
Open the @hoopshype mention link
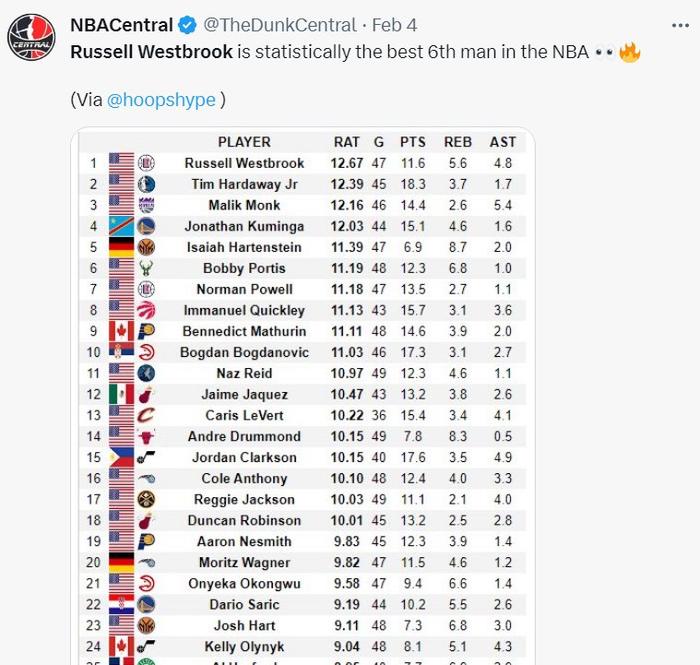[161, 99]
